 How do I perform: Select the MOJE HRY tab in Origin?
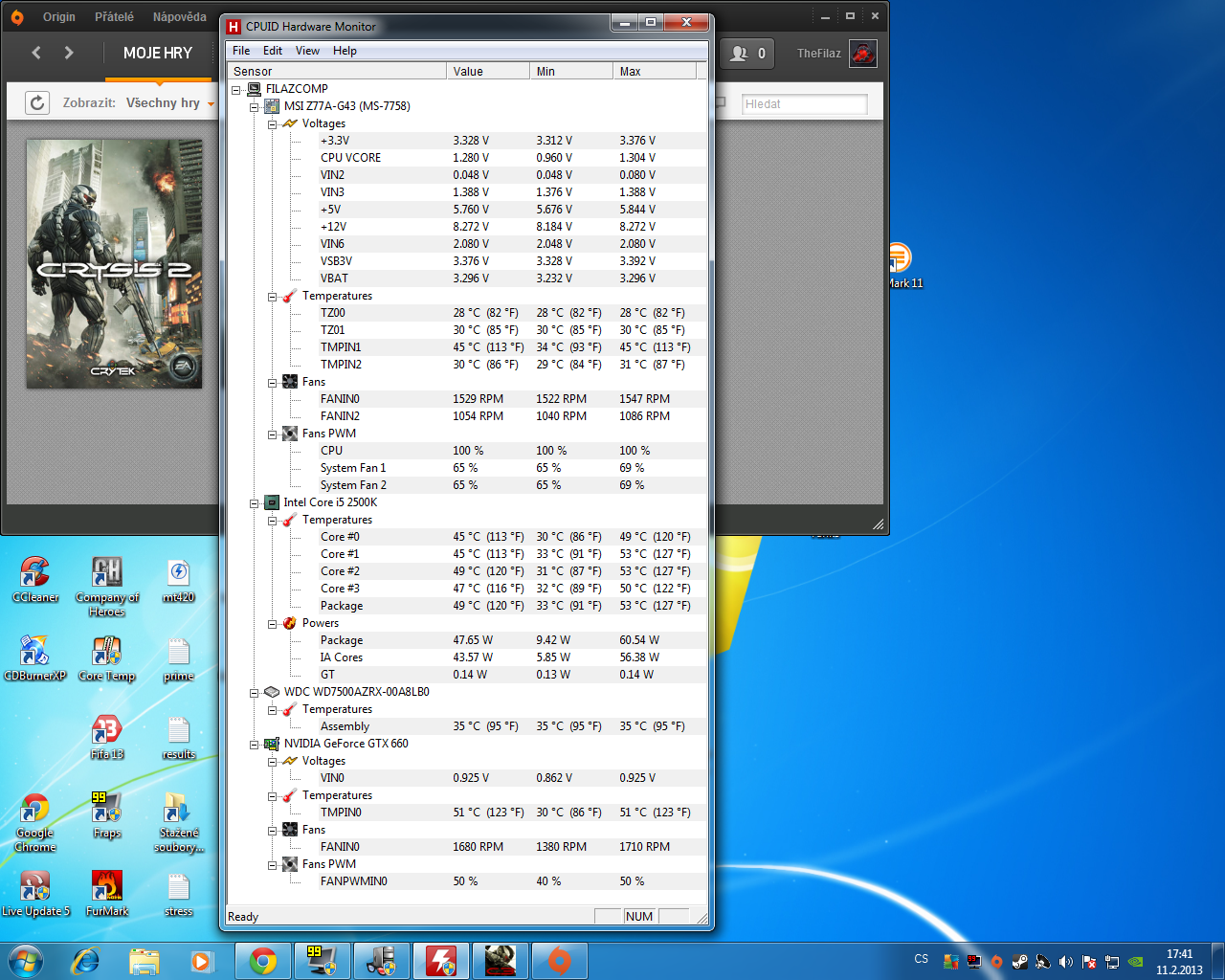point(158,54)
